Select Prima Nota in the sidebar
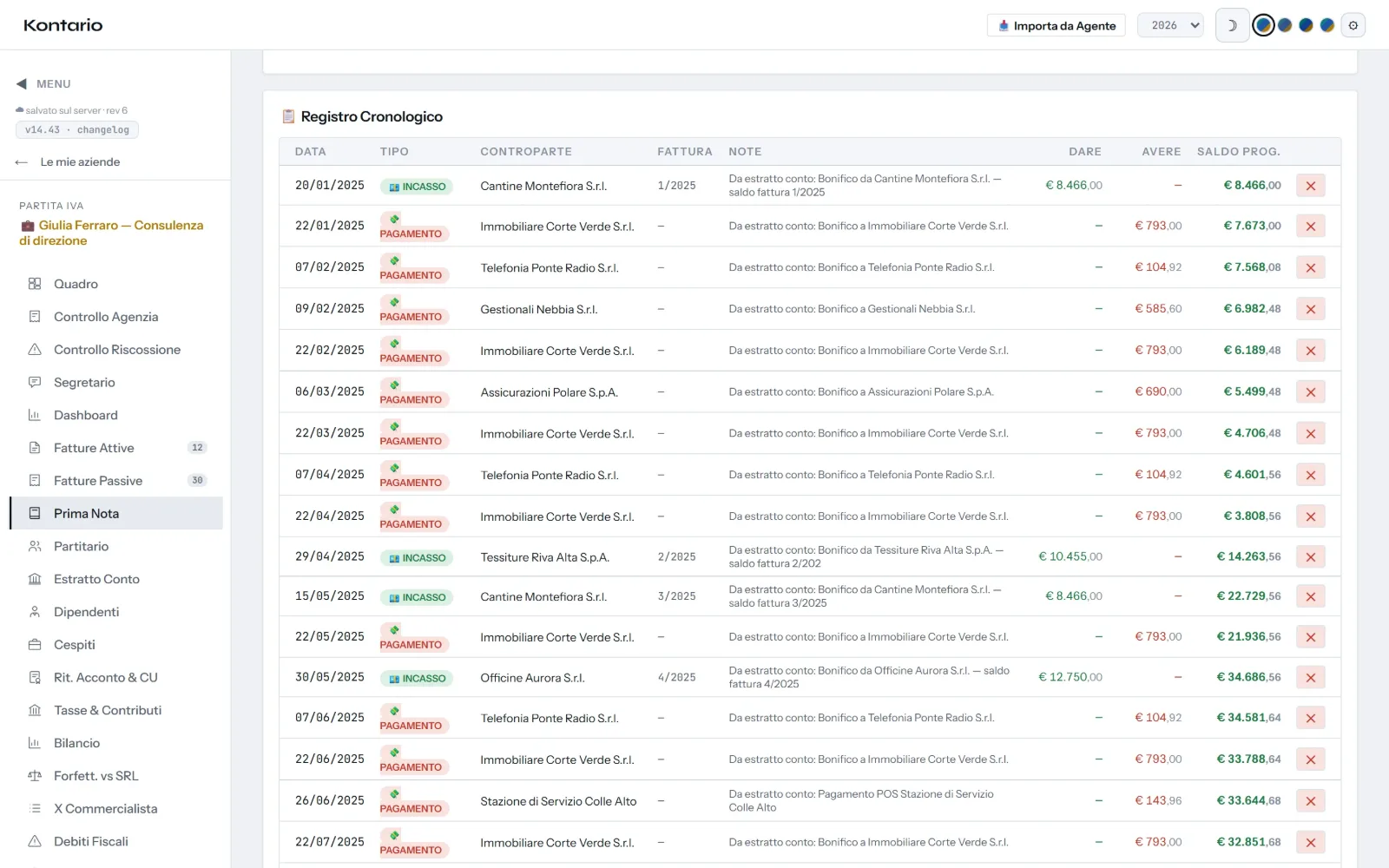 pos(116,513)
